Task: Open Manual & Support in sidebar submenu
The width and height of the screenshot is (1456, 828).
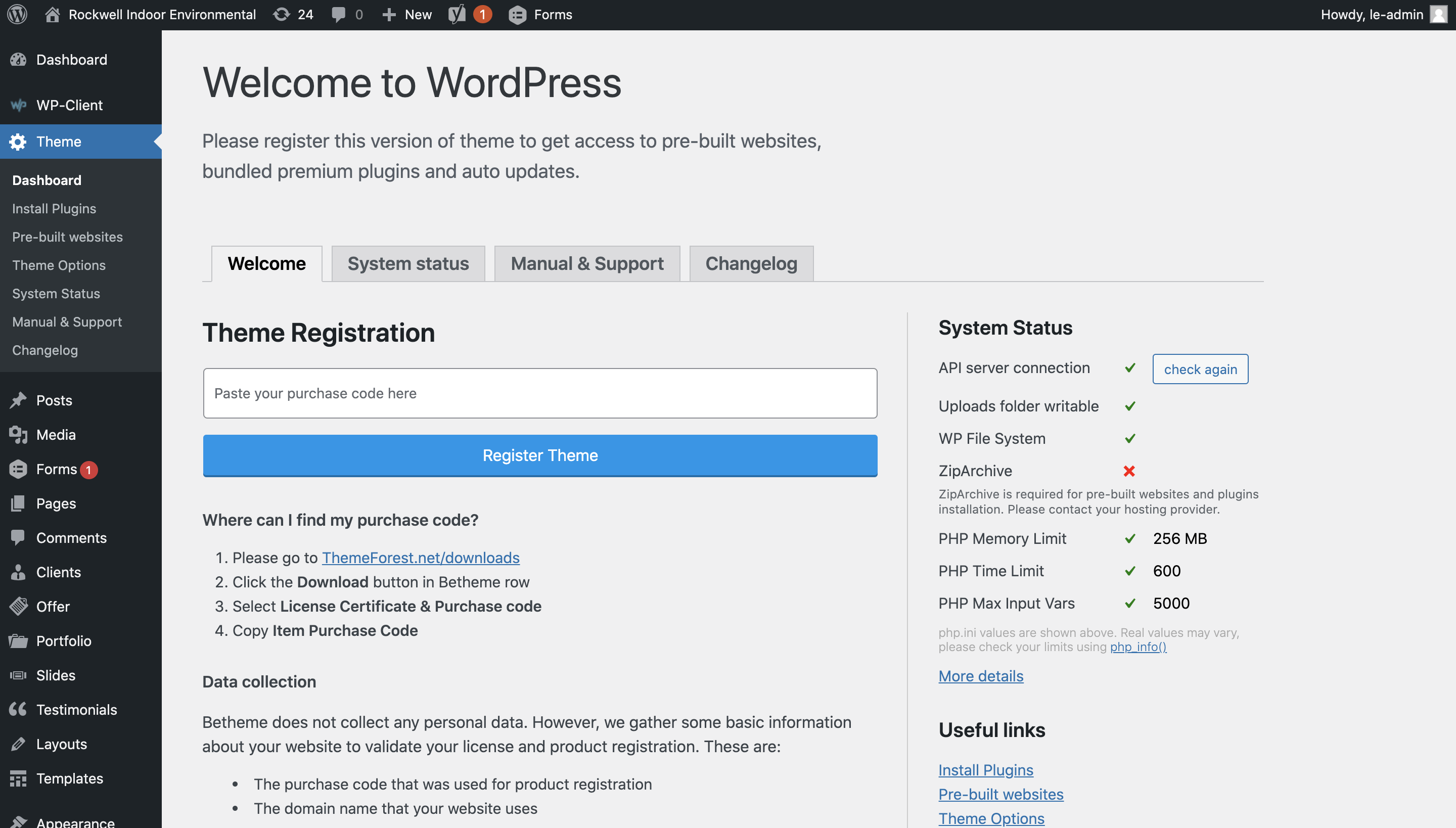Action: pos(67,323)
